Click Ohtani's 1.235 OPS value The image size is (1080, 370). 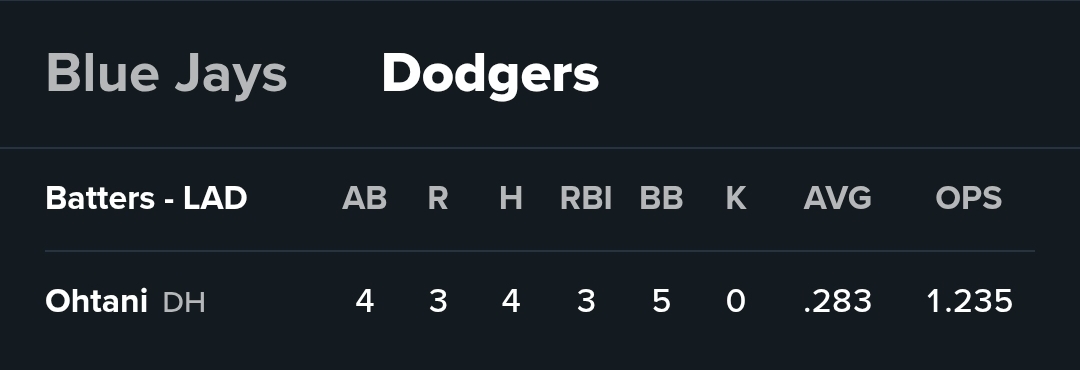coord(969,302)
